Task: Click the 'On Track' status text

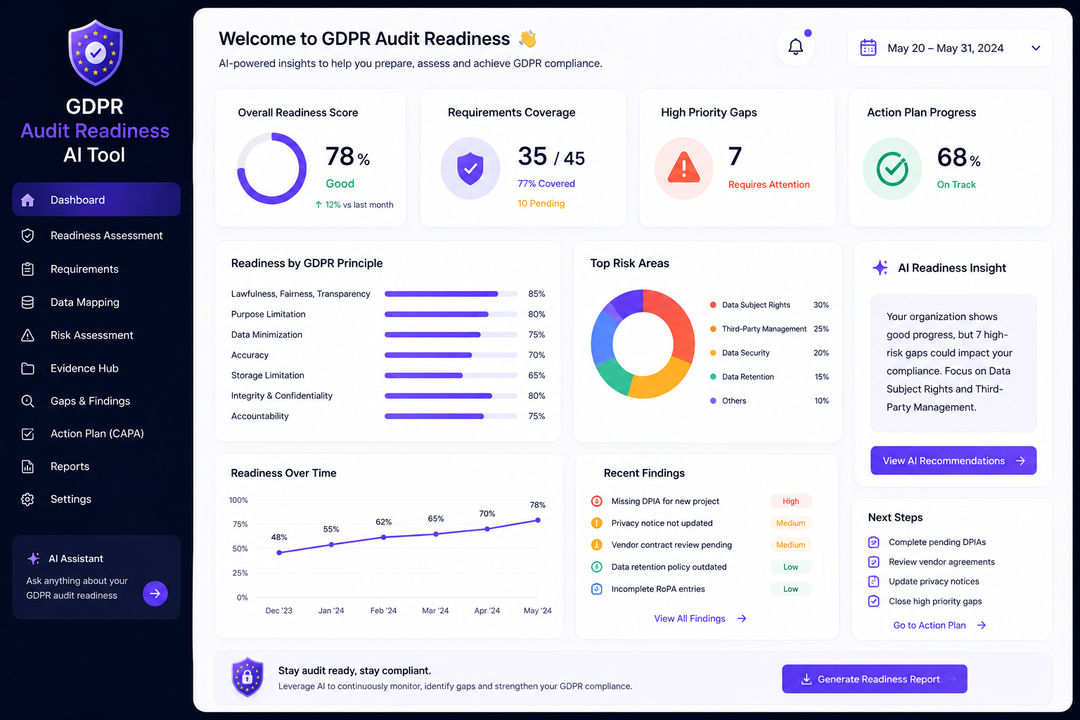Action: (956, 184)
